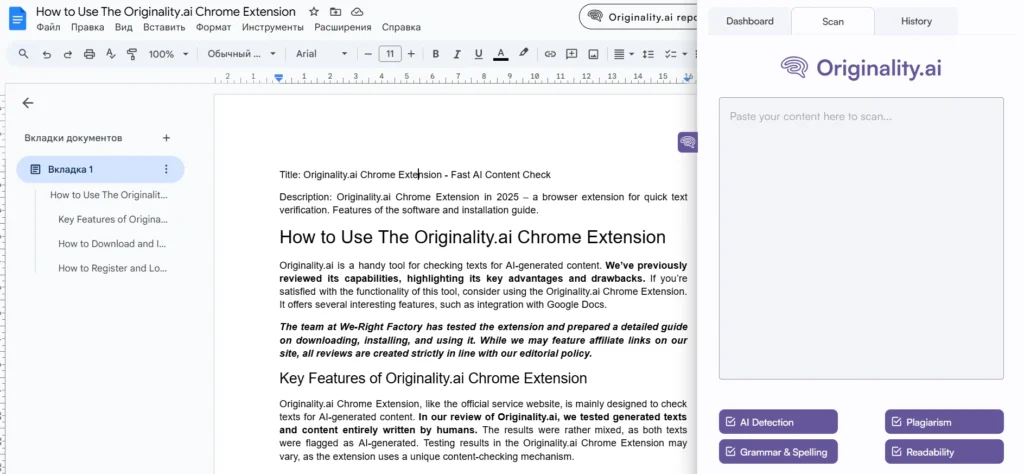The height and width of the screenshot is (474, 1024).
Task: Toggle bold formatting
Action: coord(436,54)
